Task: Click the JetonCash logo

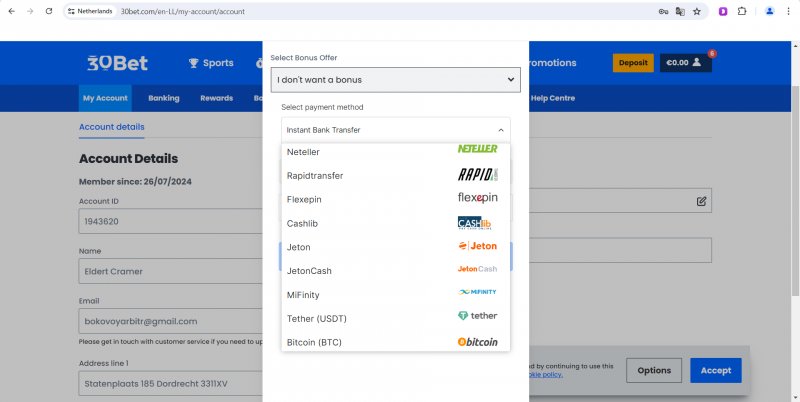Action: pyautogui.click(x=478, y=269)
